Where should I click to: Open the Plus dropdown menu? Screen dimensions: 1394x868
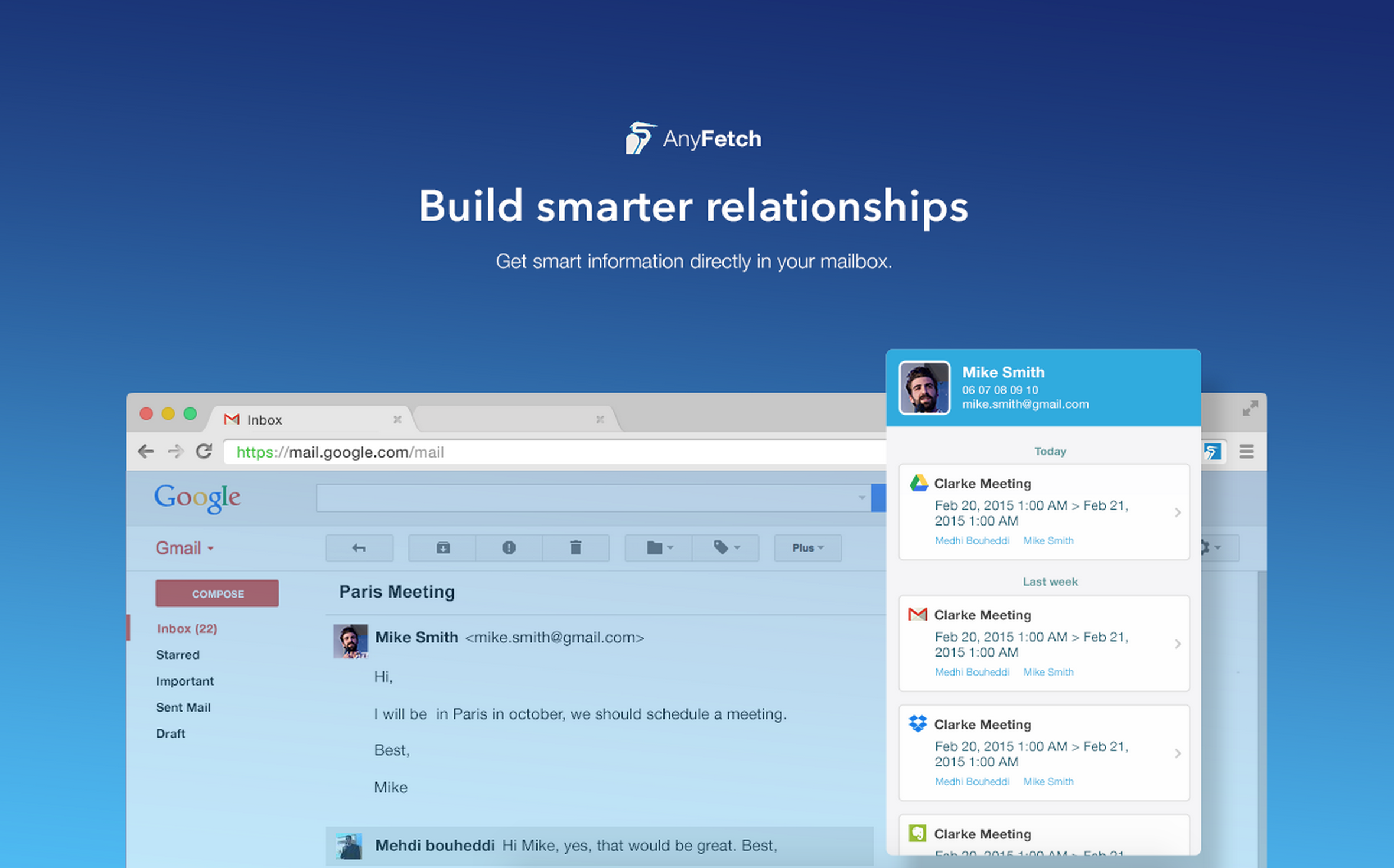pos(807,548)
